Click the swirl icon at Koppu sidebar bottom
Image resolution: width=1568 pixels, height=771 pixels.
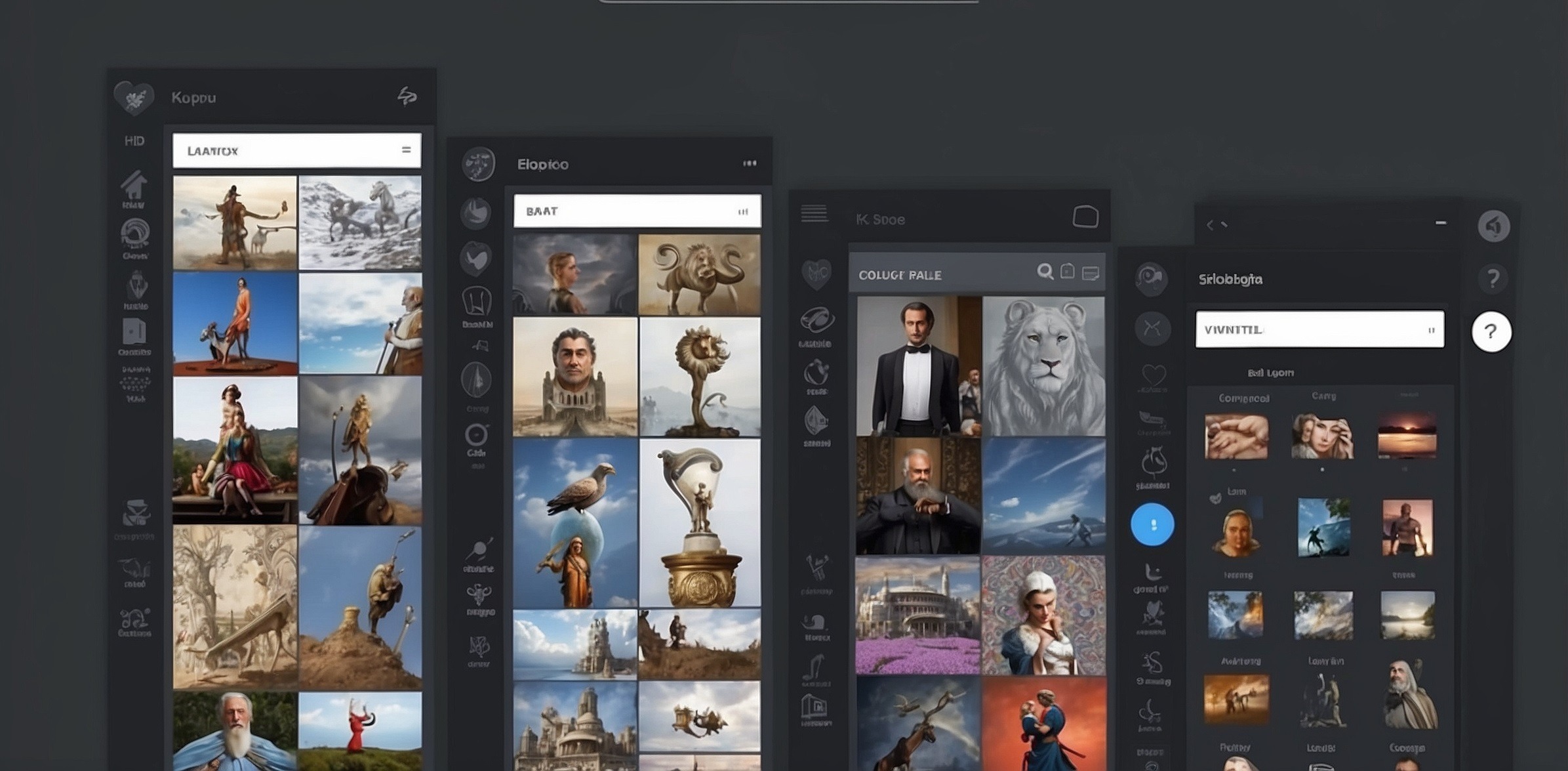134,618
